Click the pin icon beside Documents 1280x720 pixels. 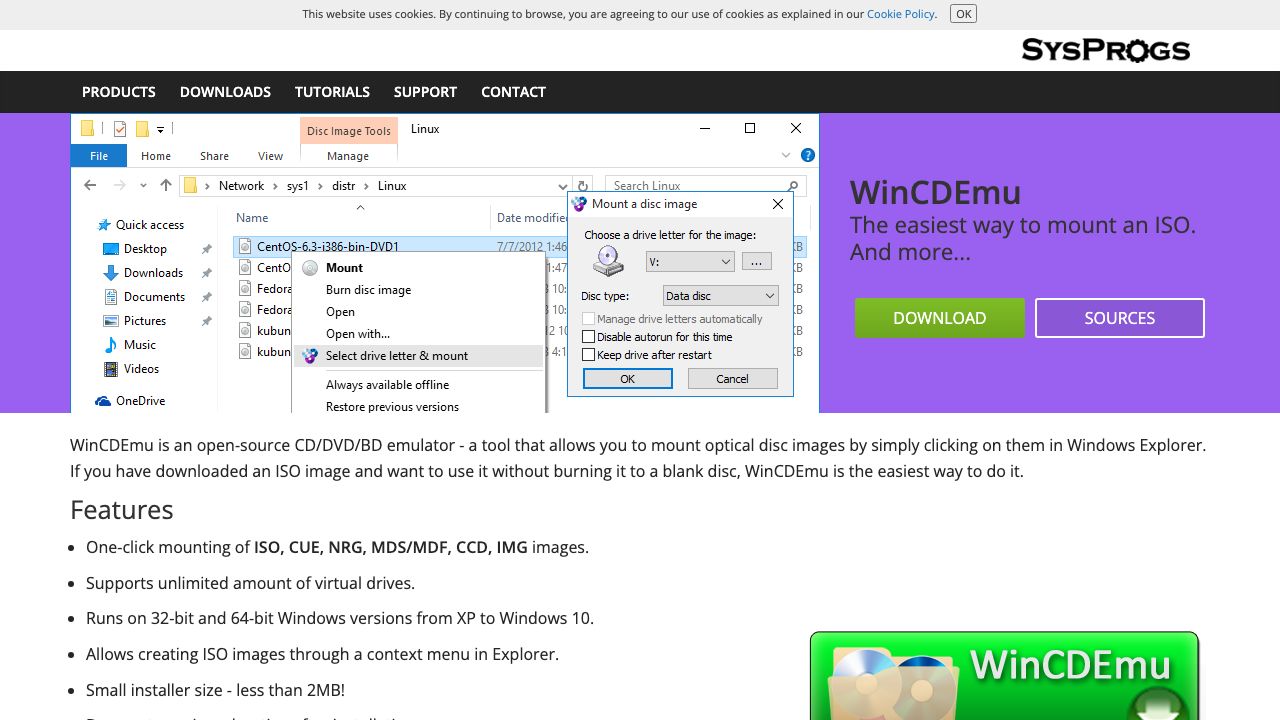207,297
